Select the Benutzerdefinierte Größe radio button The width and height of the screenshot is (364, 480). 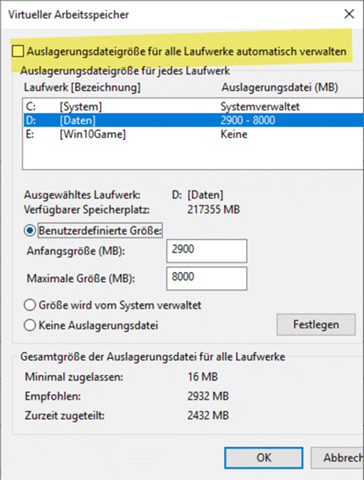pyautogui.click(x=30, y=231)
